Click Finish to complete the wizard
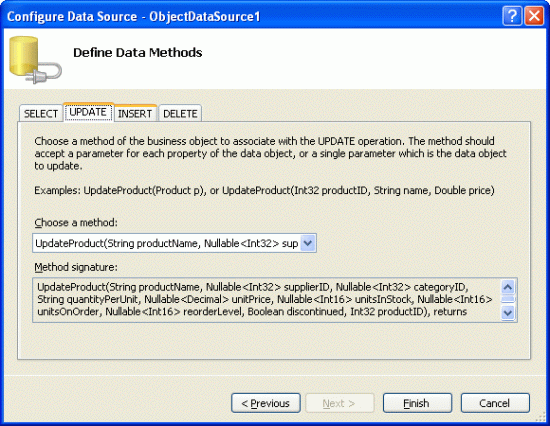 pyautogui.click(x=417, y=403)
